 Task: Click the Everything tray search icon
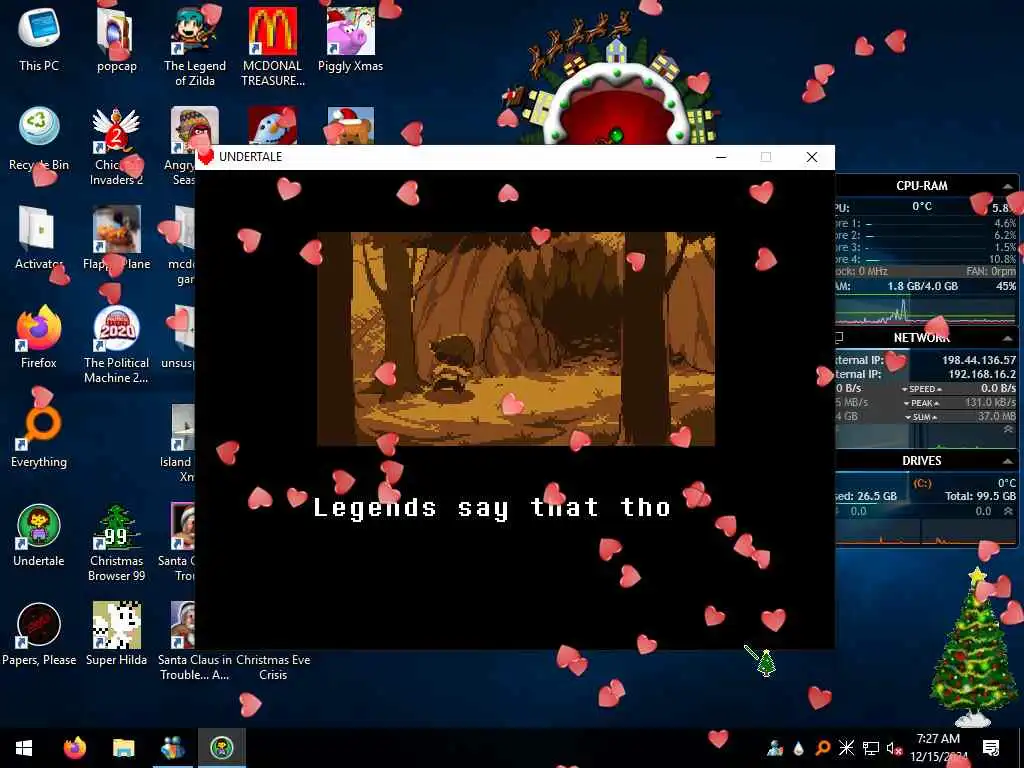click(x=823, y=748)
